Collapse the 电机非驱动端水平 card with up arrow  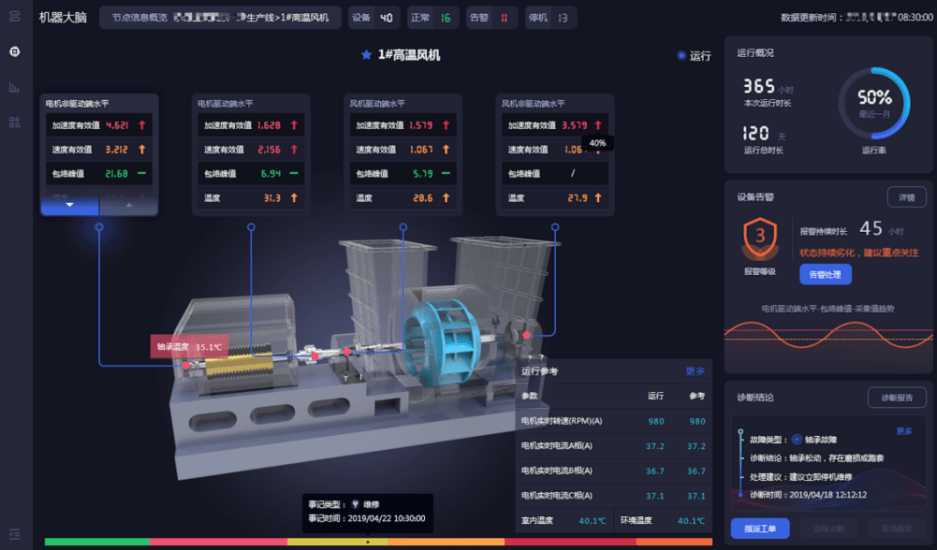(x=128, y=205)
